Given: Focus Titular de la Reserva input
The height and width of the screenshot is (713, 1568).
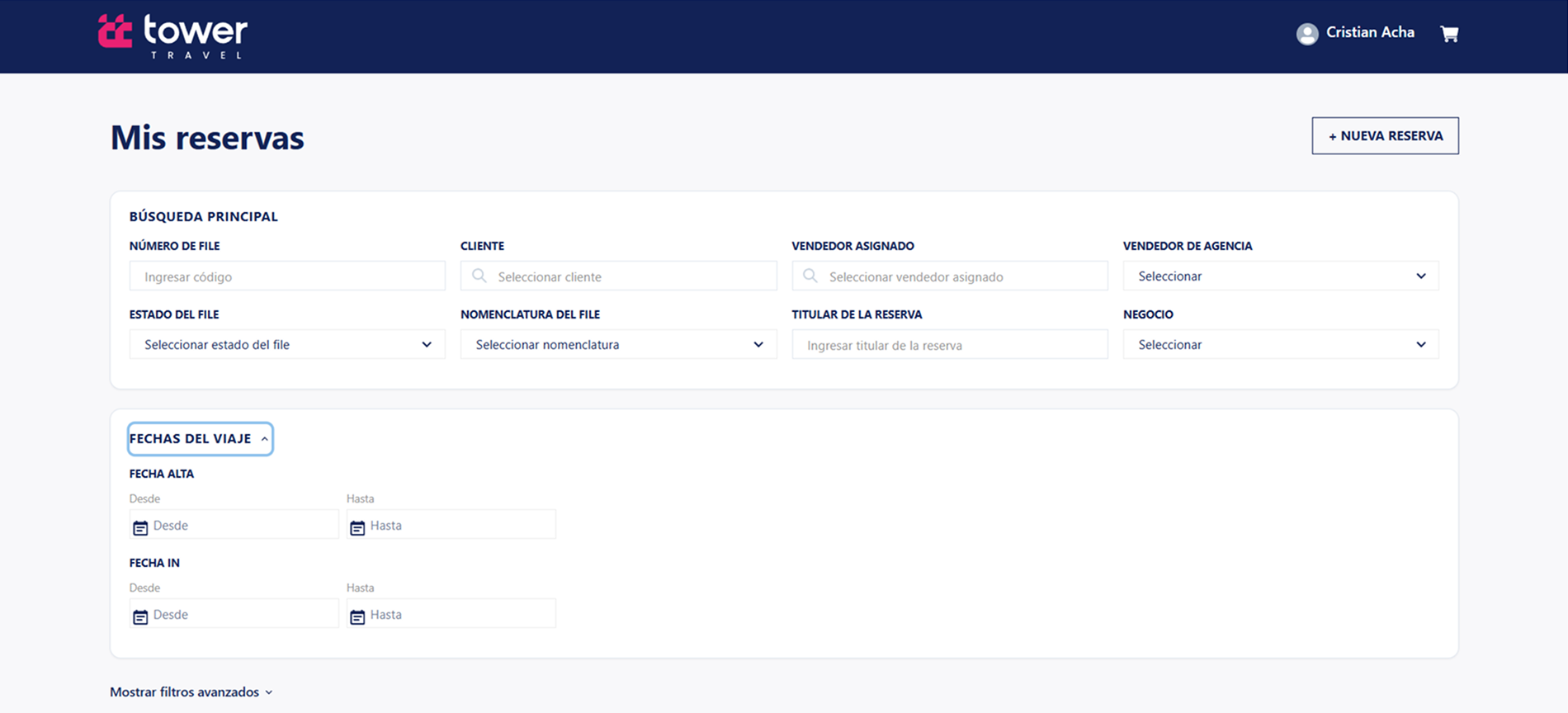Looking at the screenshot, I should (950, 344).
